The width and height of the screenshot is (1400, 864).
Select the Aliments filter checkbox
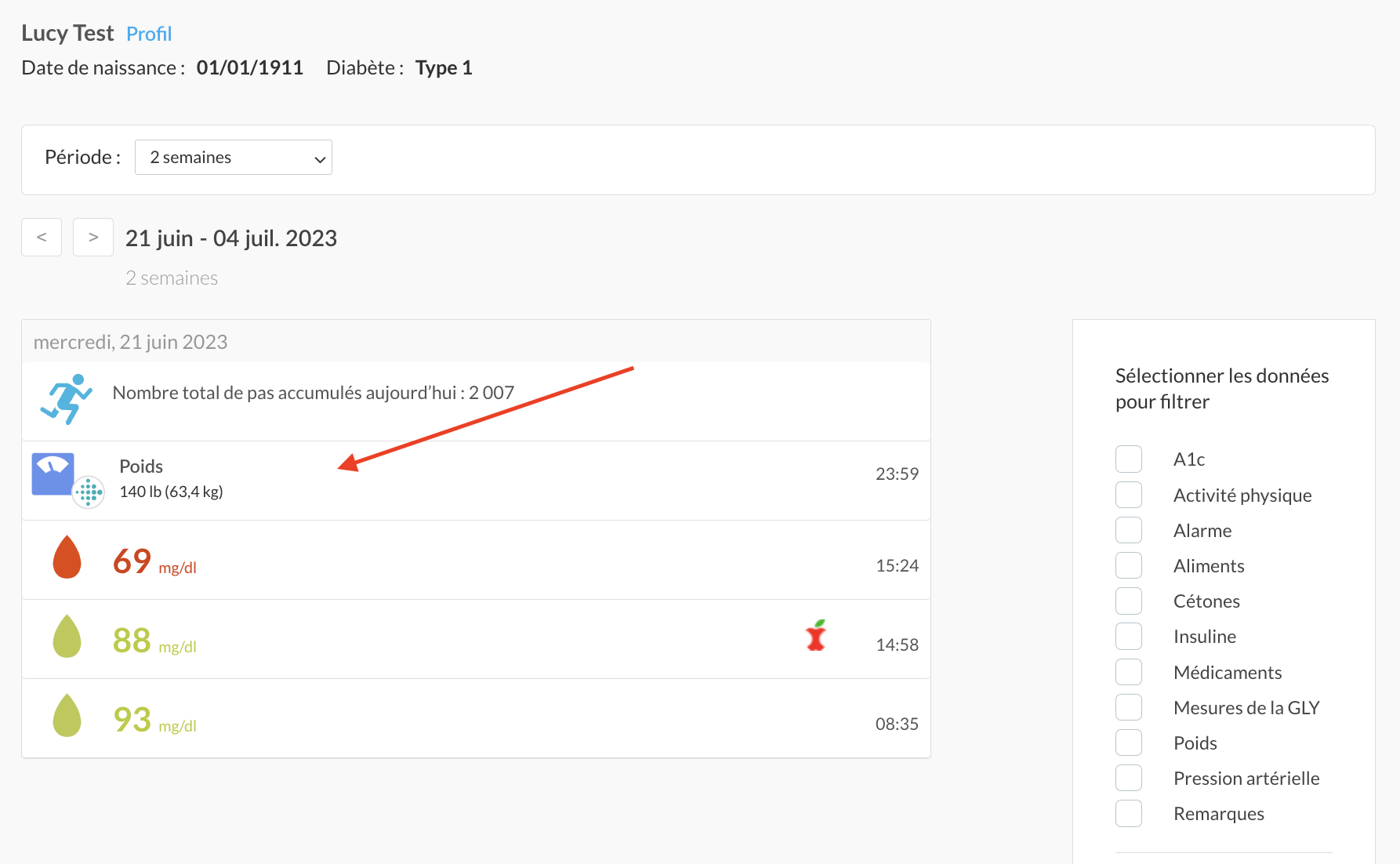pyautogui.click(x=1129, y=565)
